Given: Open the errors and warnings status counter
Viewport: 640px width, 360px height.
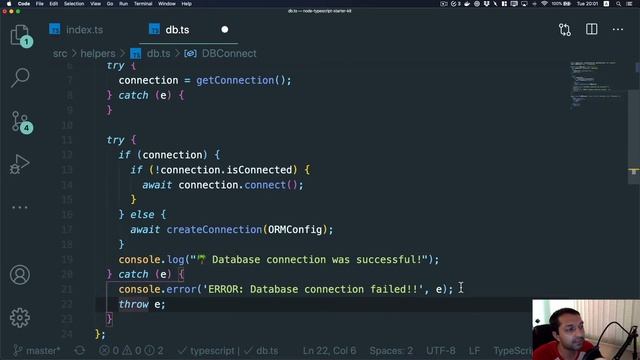Looking at the screenshot, I should pyautogui.click(x=131, y=351).
